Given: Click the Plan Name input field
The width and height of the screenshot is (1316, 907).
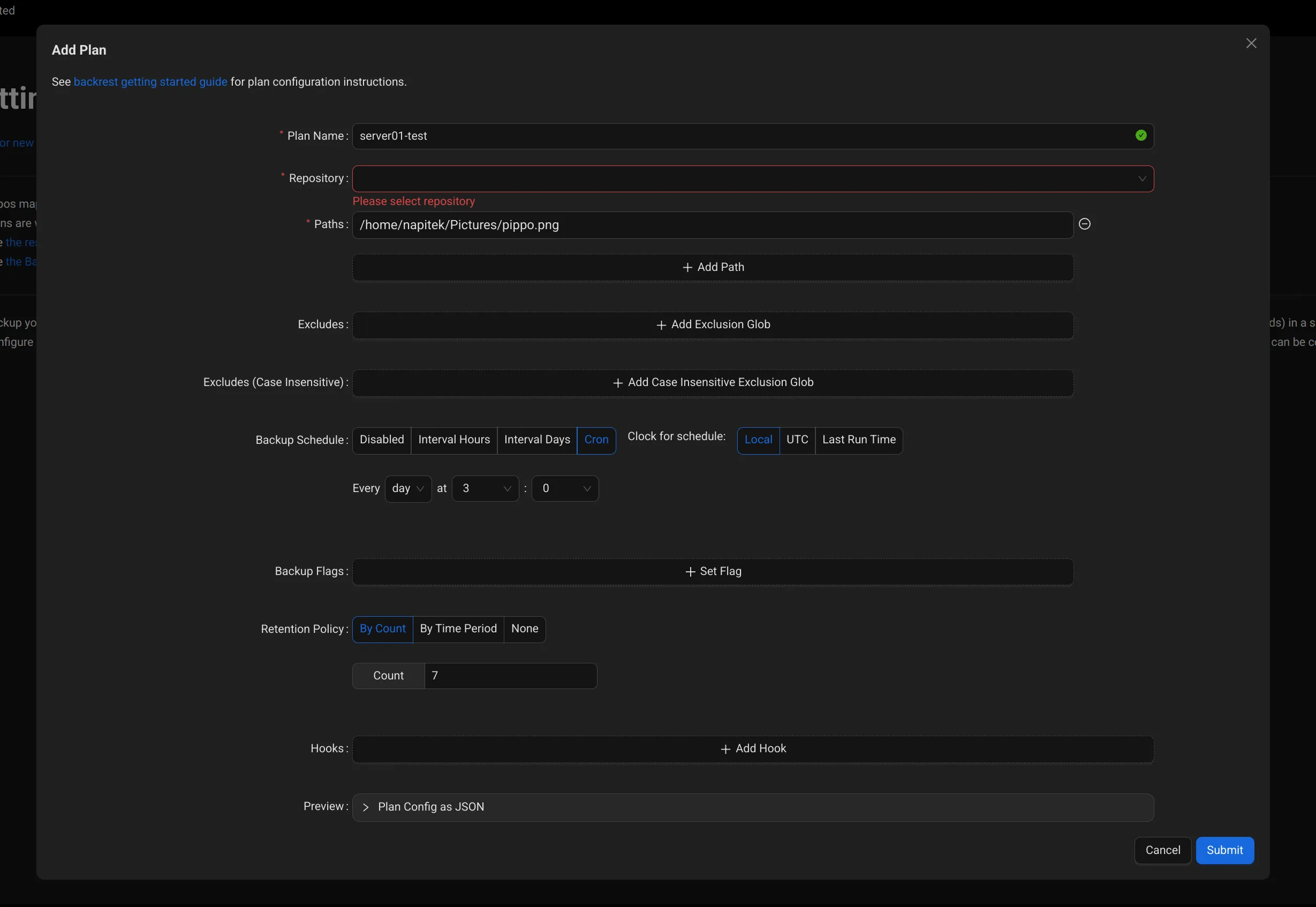Looking at the screenshot, I should [739, 136].
